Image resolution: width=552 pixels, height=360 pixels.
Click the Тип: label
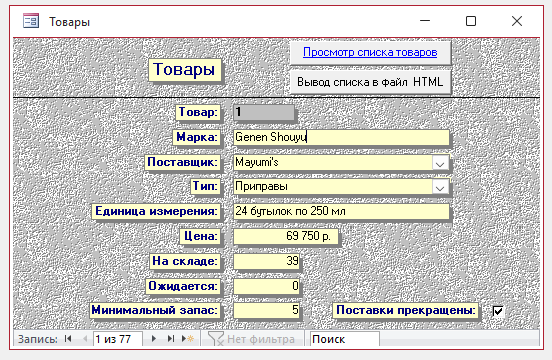(205, 186)
